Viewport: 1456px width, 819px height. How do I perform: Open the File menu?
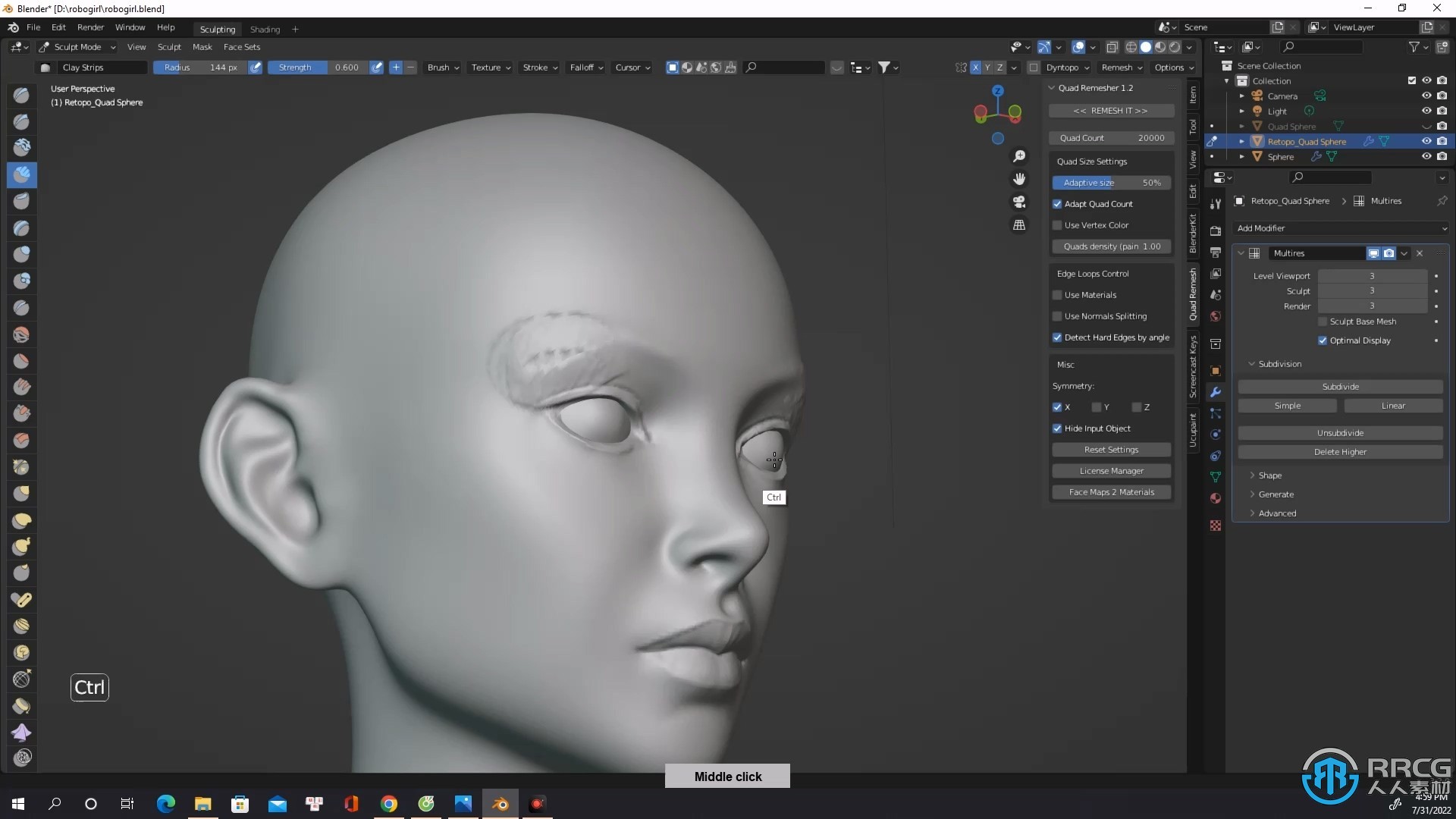tap(33, 27)
